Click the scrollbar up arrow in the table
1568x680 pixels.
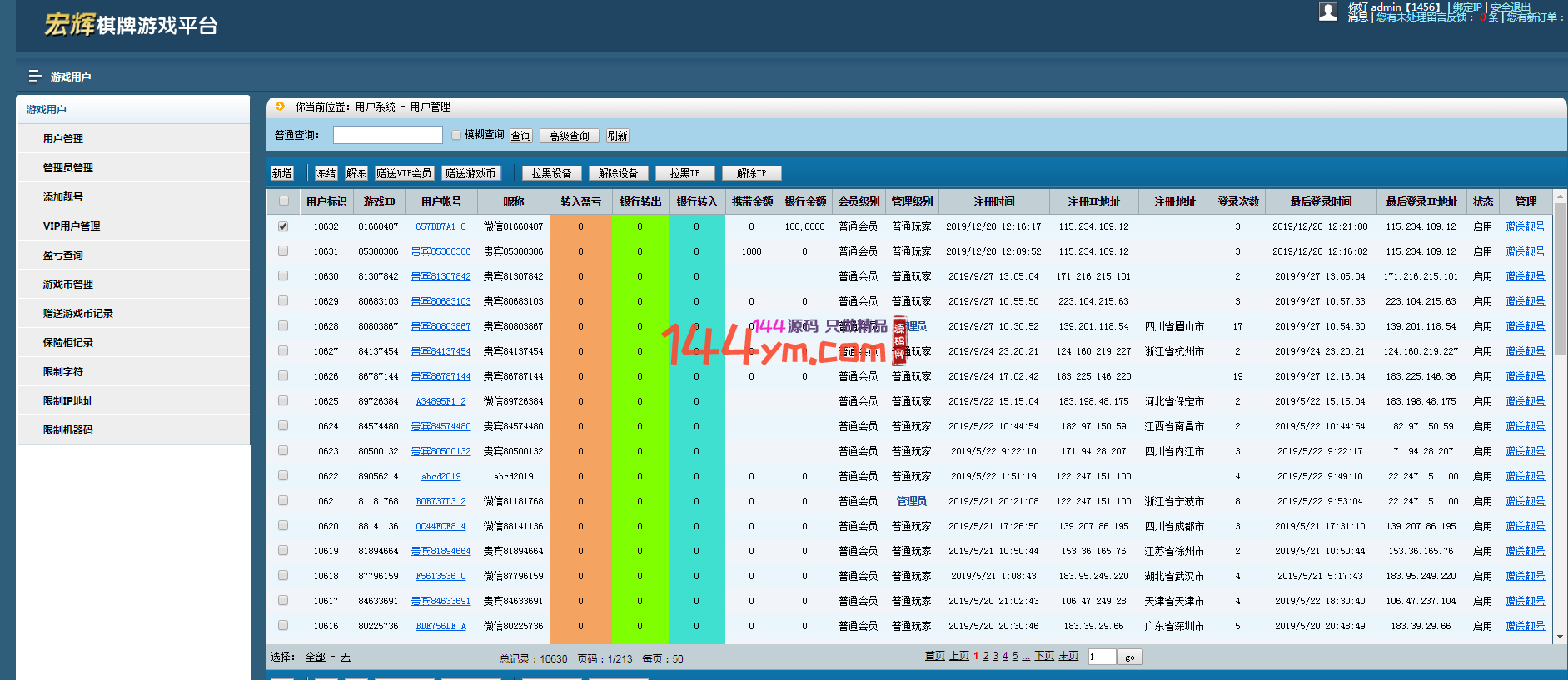(x=1560, y=197)
